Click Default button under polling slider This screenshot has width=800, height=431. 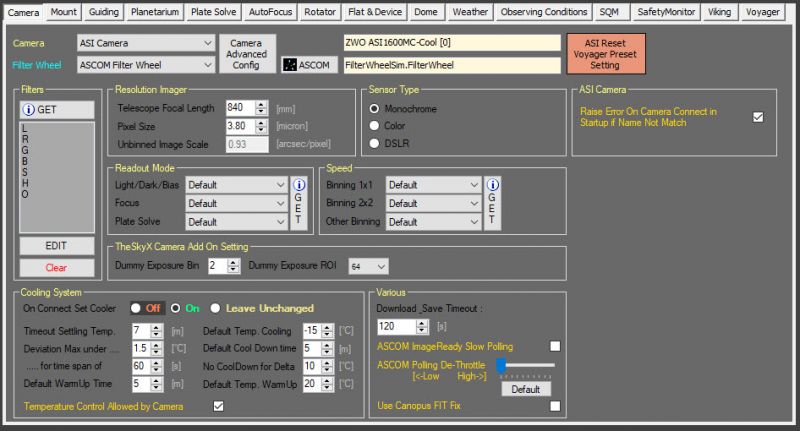tap(526, 389)
